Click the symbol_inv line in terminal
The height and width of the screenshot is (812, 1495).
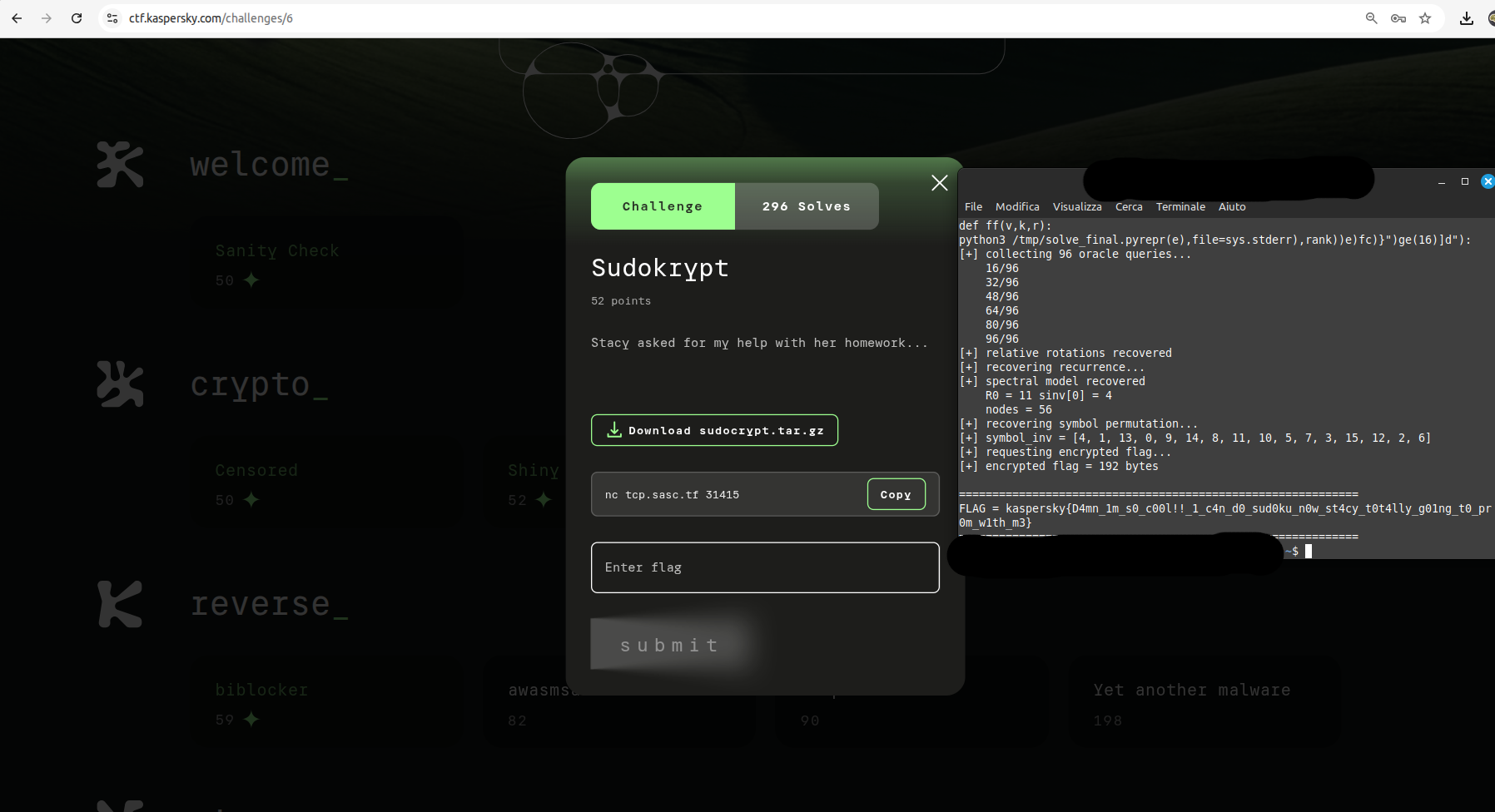(x=1195, y=438)
